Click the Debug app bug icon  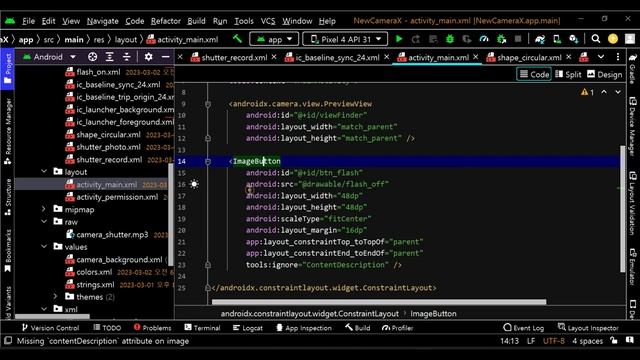pos(450,39)
